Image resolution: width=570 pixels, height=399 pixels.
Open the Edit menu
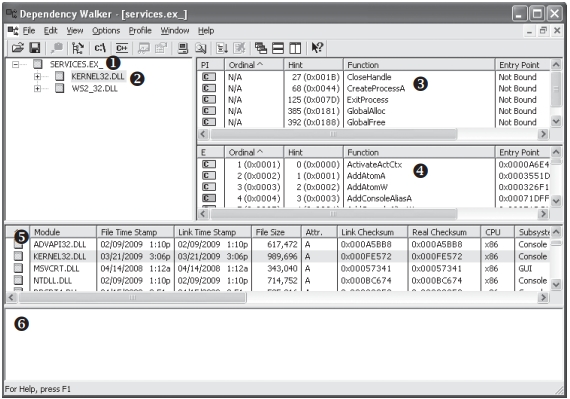(x=51, y=31)
